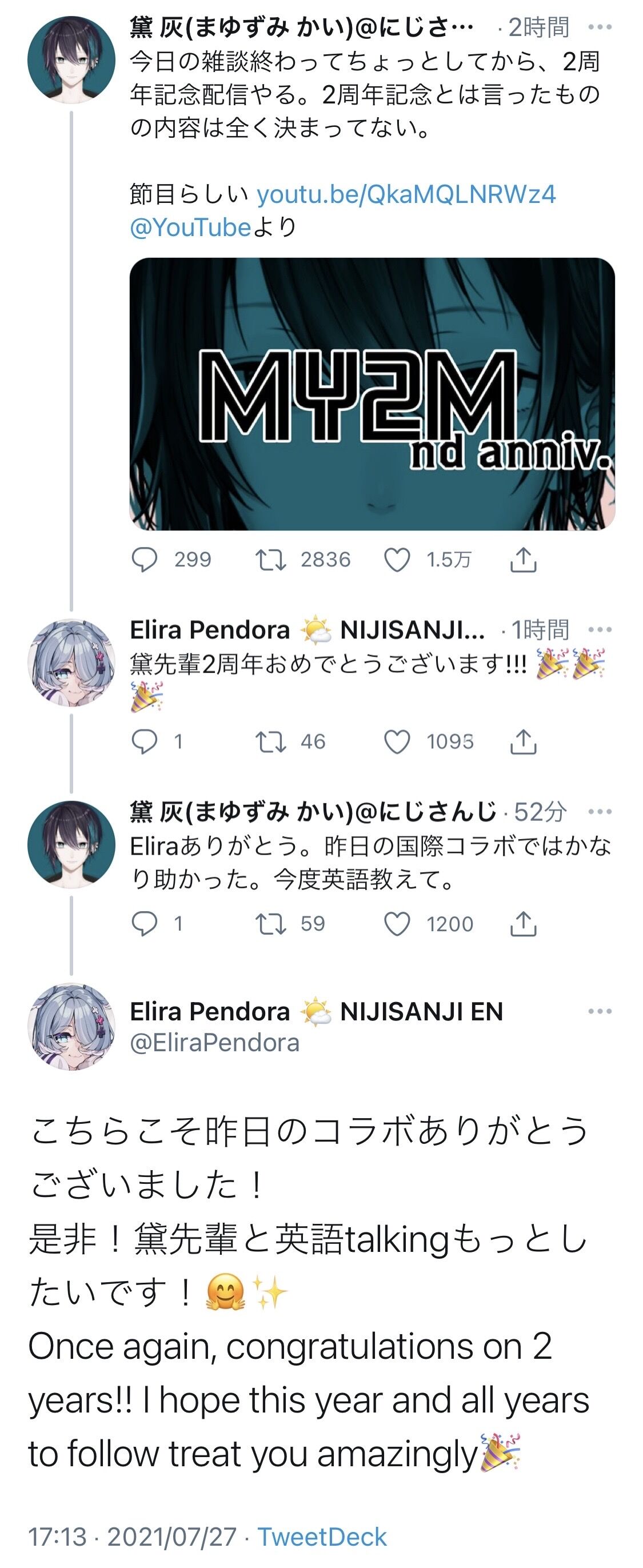
Task: Open the @YouTube mention link
Action: tap(190, 228)
